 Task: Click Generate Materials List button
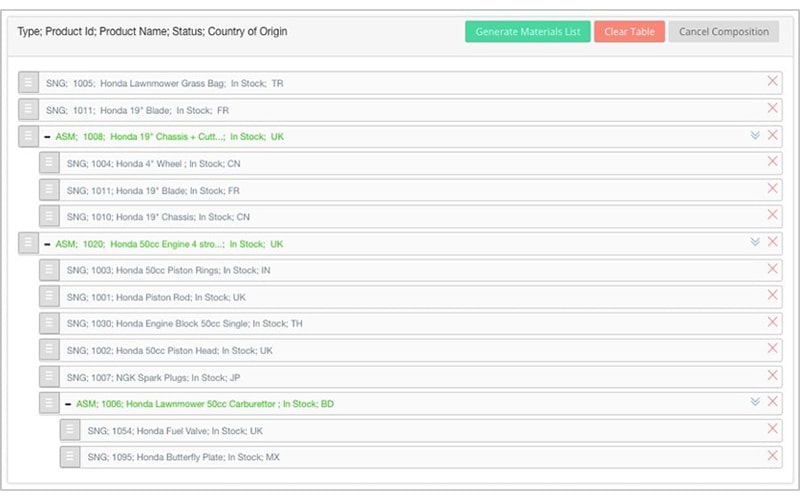[528, 32]
